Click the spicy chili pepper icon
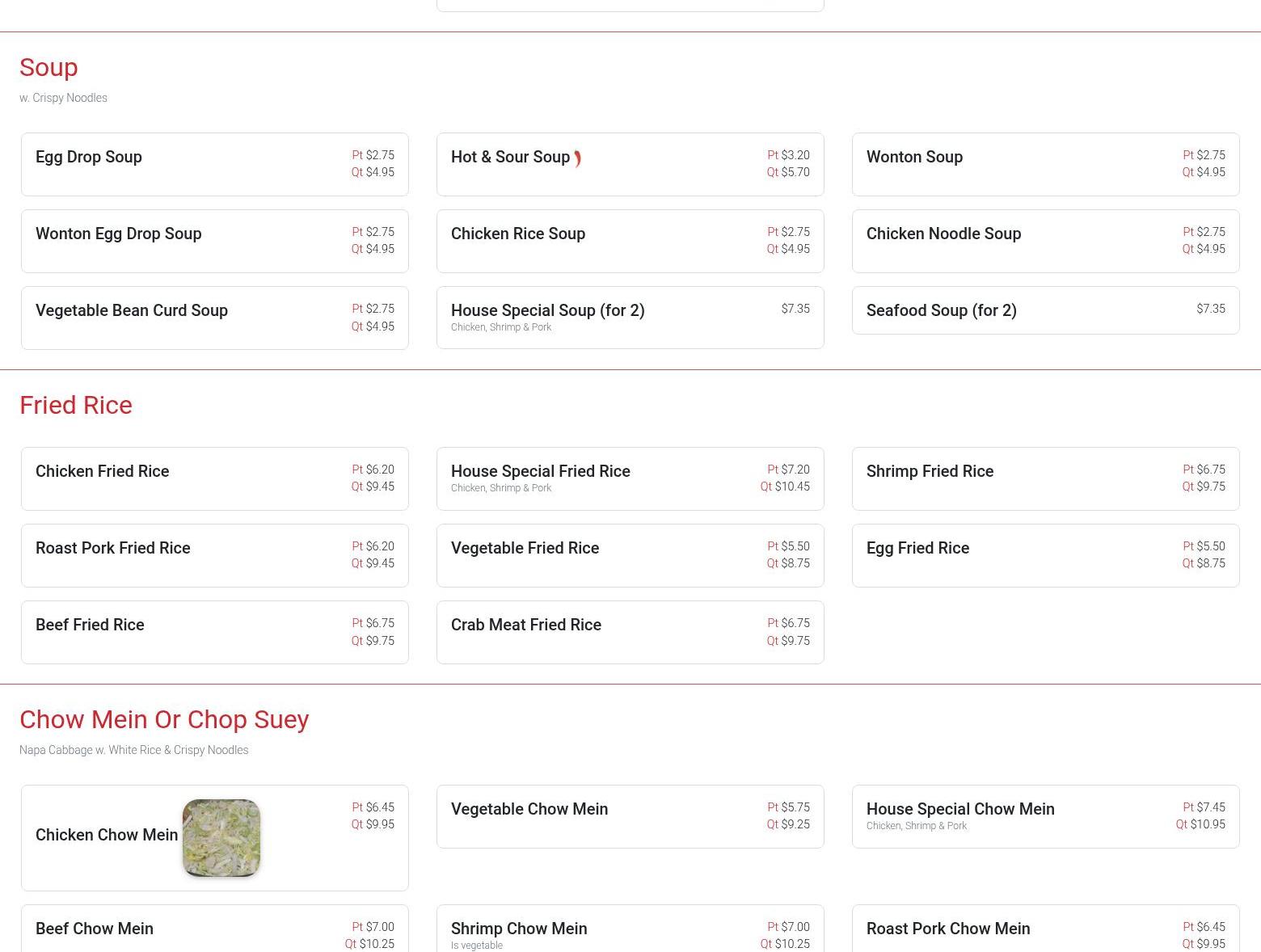Image resolution: width=1261 pixels, height=952 pixels. pyautogui.click(x=577, y=158)
